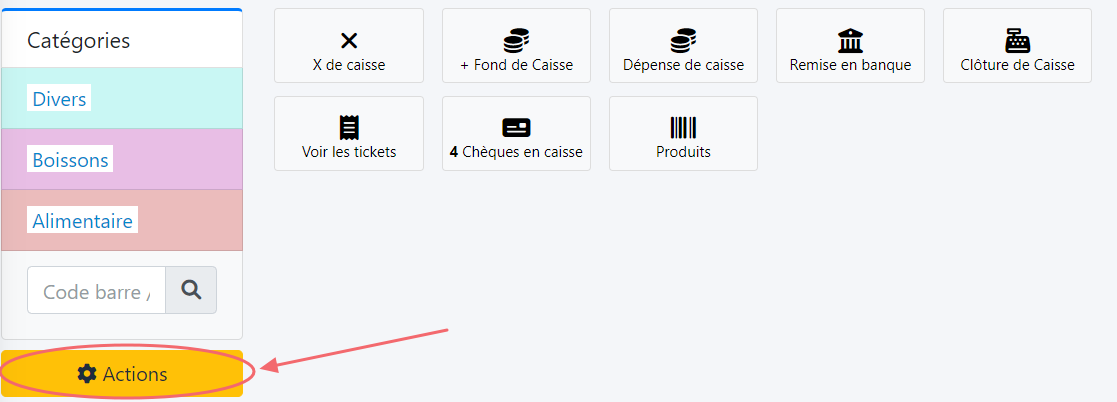The width and height of the screenshot is (1117, 402).
Task: Select the Divers category
Action: (x=60, y=99)
